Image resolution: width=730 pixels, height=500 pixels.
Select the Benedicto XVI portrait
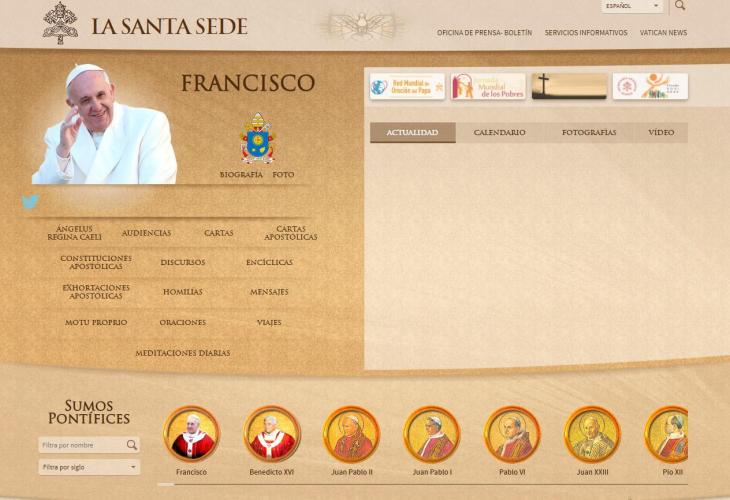click(272, 434)
